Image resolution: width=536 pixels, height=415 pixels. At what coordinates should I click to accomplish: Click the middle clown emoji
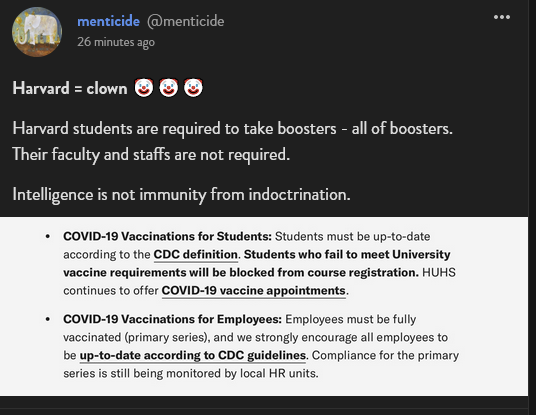[169, 88]
